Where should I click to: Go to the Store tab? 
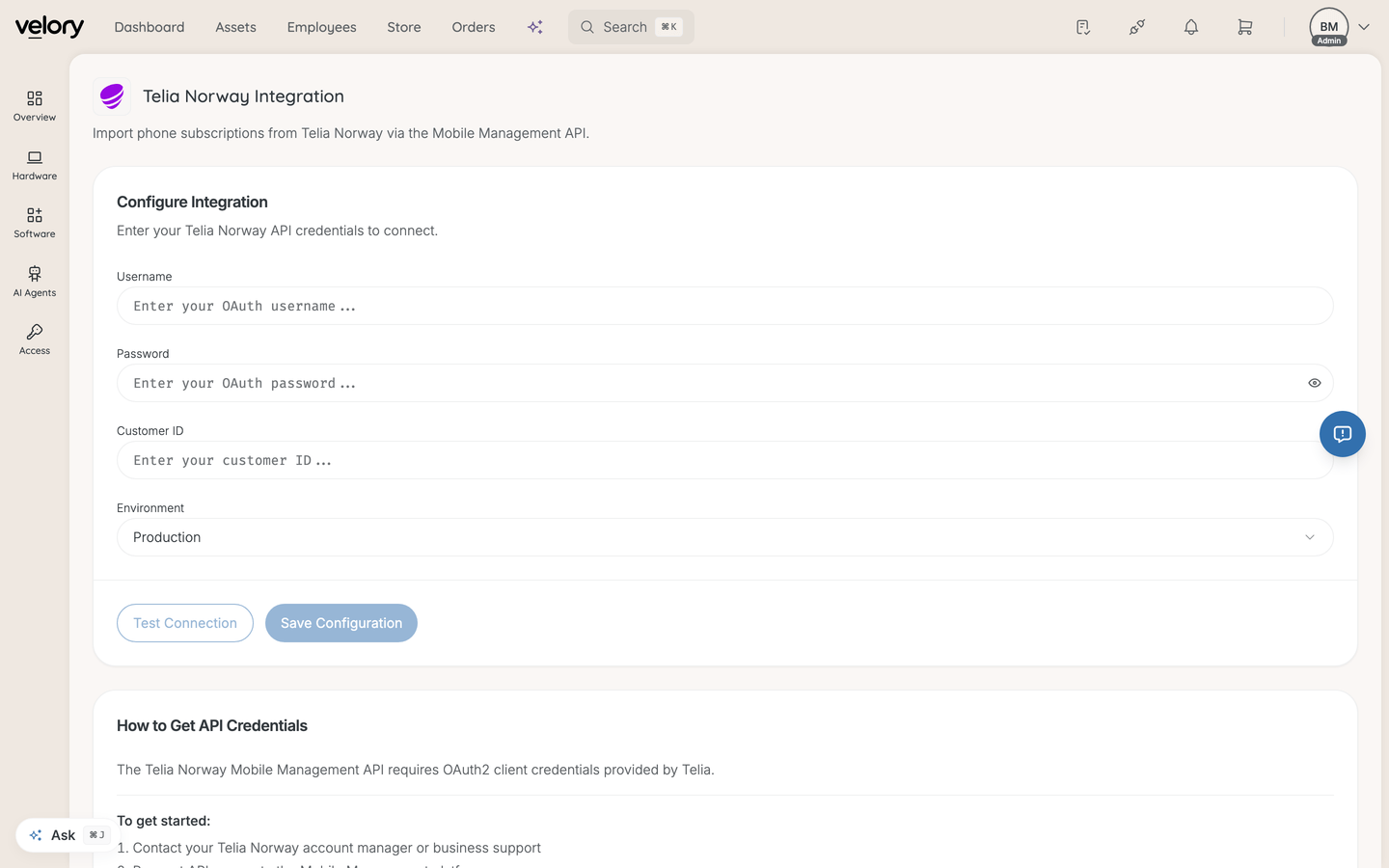(x=404, y=27)
